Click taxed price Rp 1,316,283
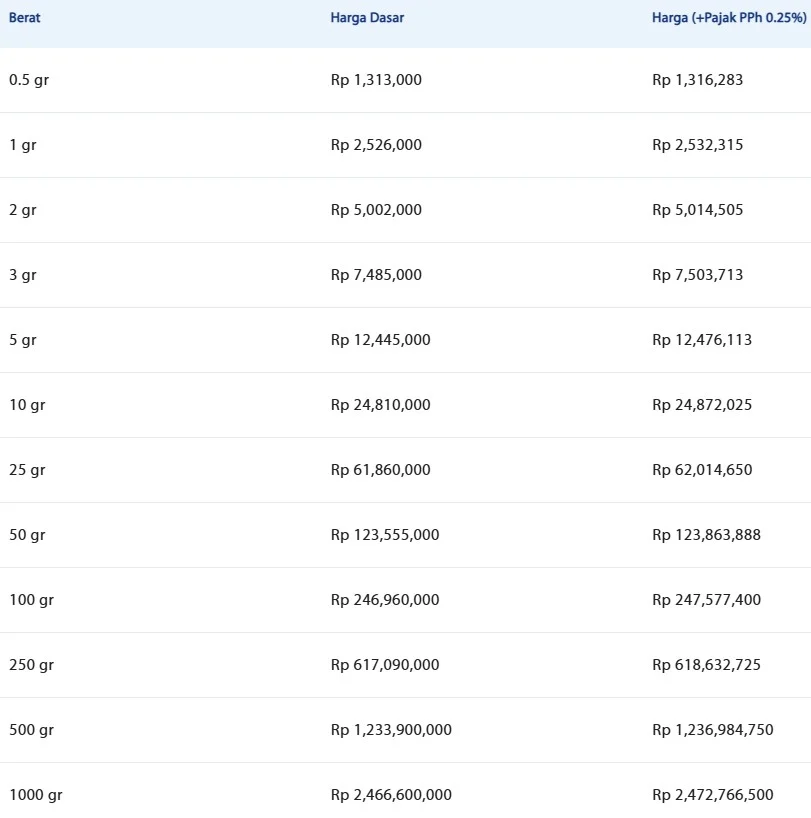Viewport: 811px width, 818px height. coord(697,80)
